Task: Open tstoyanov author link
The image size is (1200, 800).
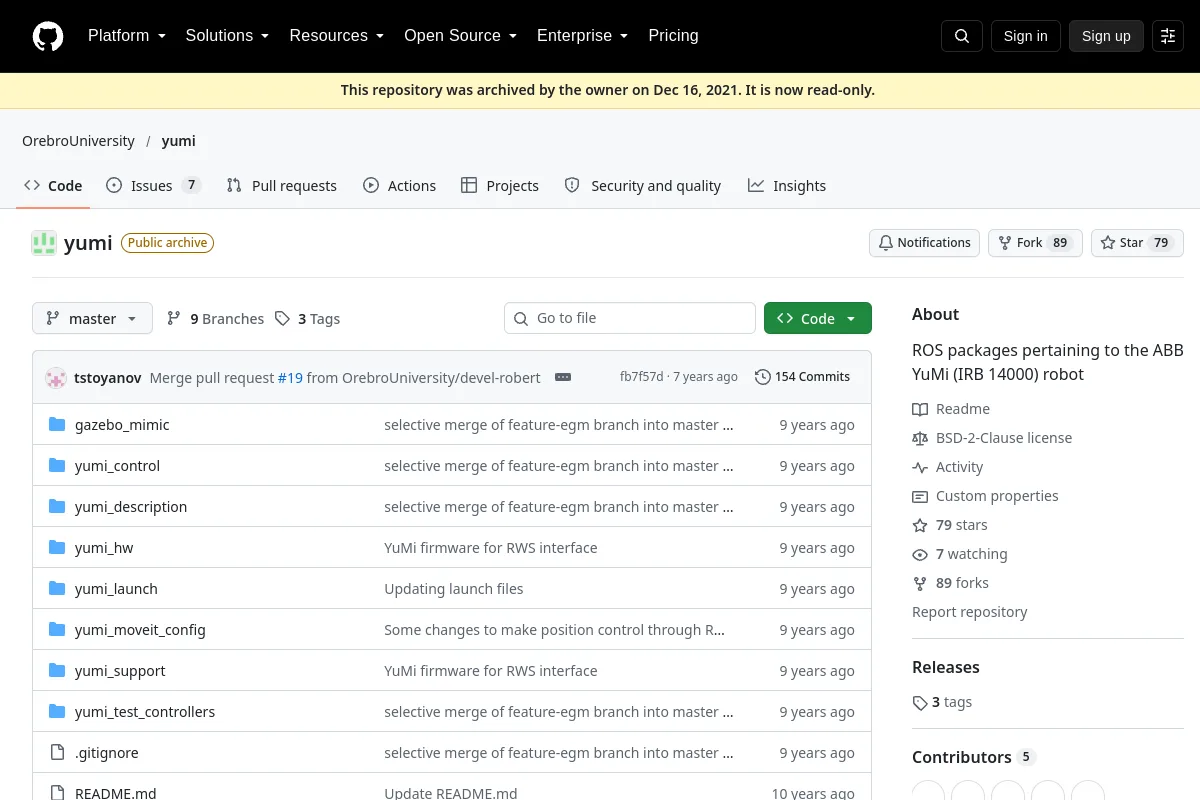Action: click(x=108, y=378)
